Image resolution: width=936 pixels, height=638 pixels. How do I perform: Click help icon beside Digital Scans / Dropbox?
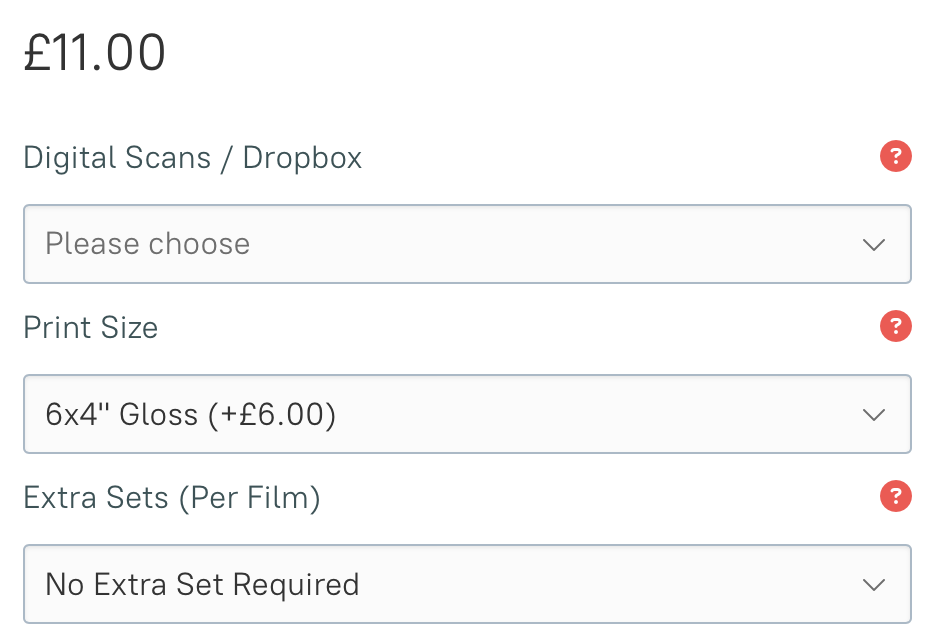[895, 157]
